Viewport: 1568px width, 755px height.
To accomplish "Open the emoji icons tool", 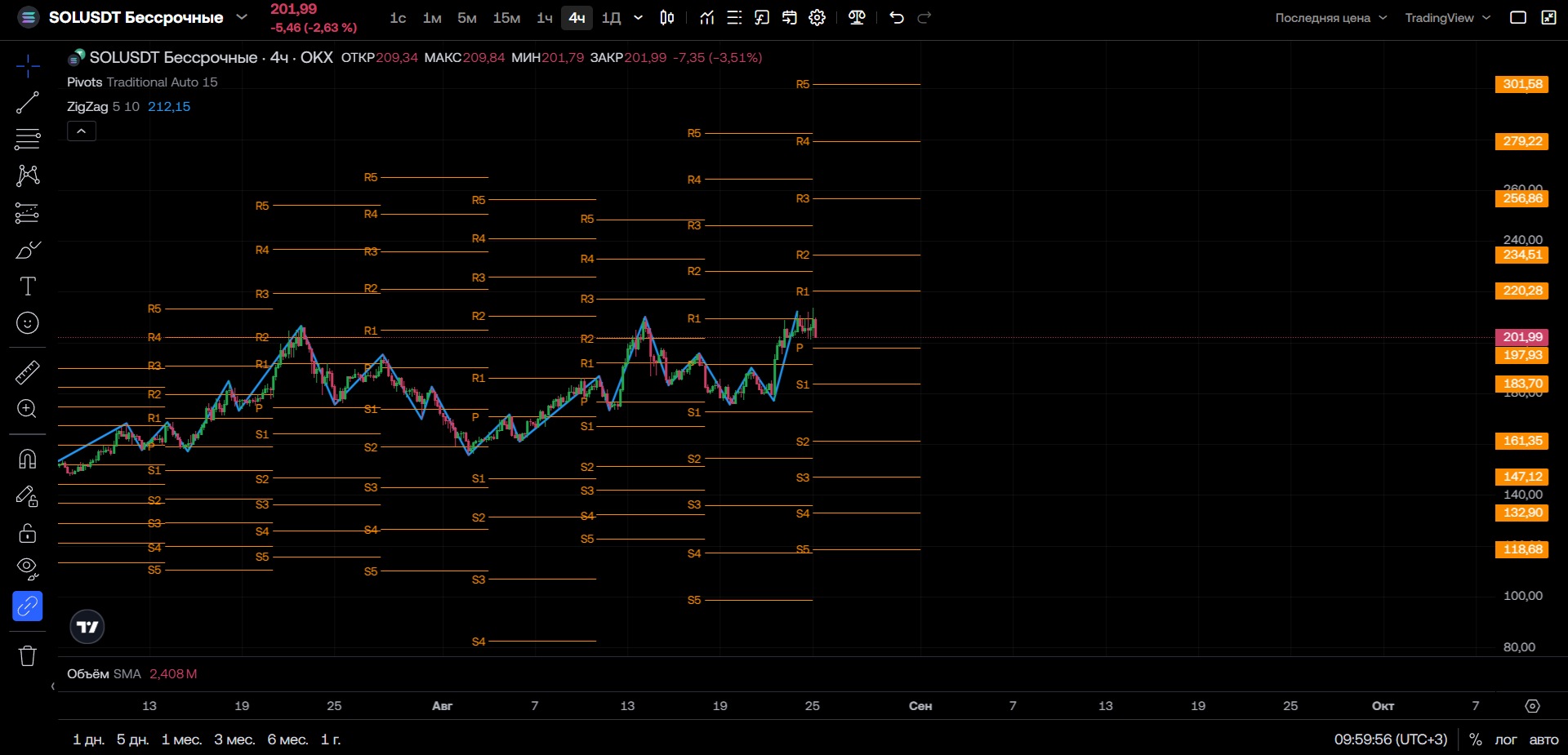I will point(28,323).
